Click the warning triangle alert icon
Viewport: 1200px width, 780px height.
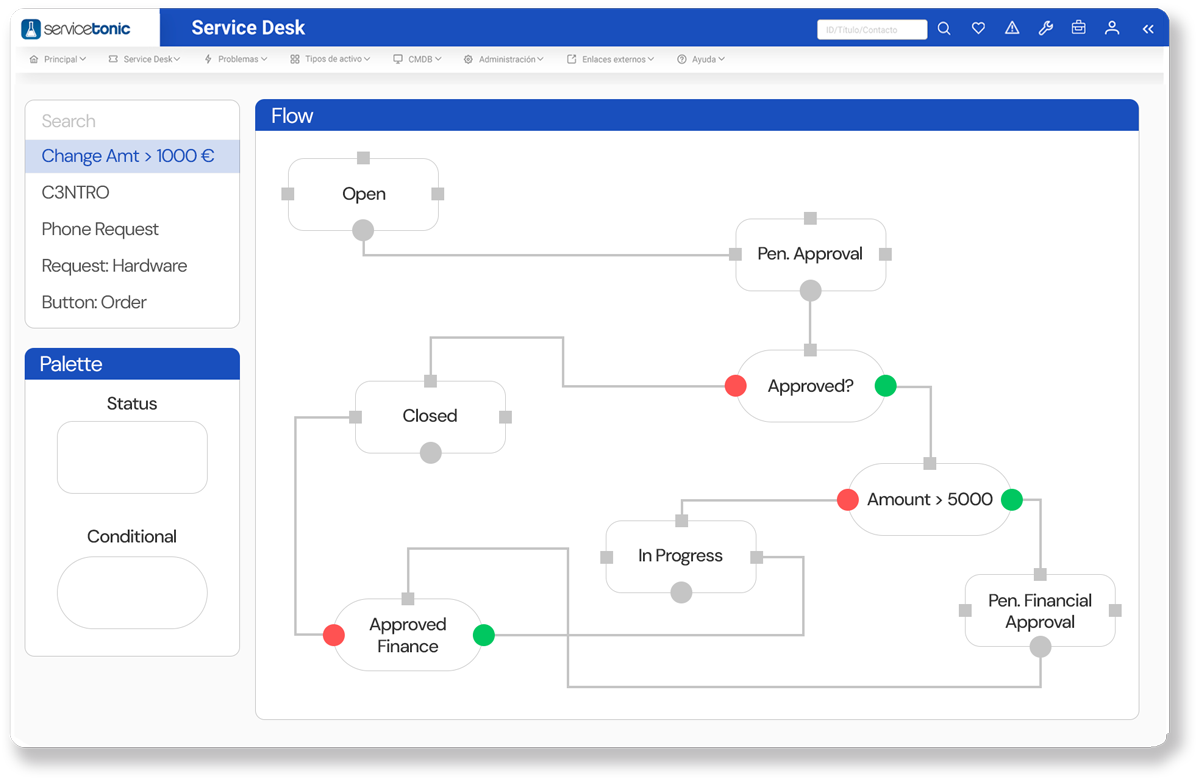coord(1012,29)
